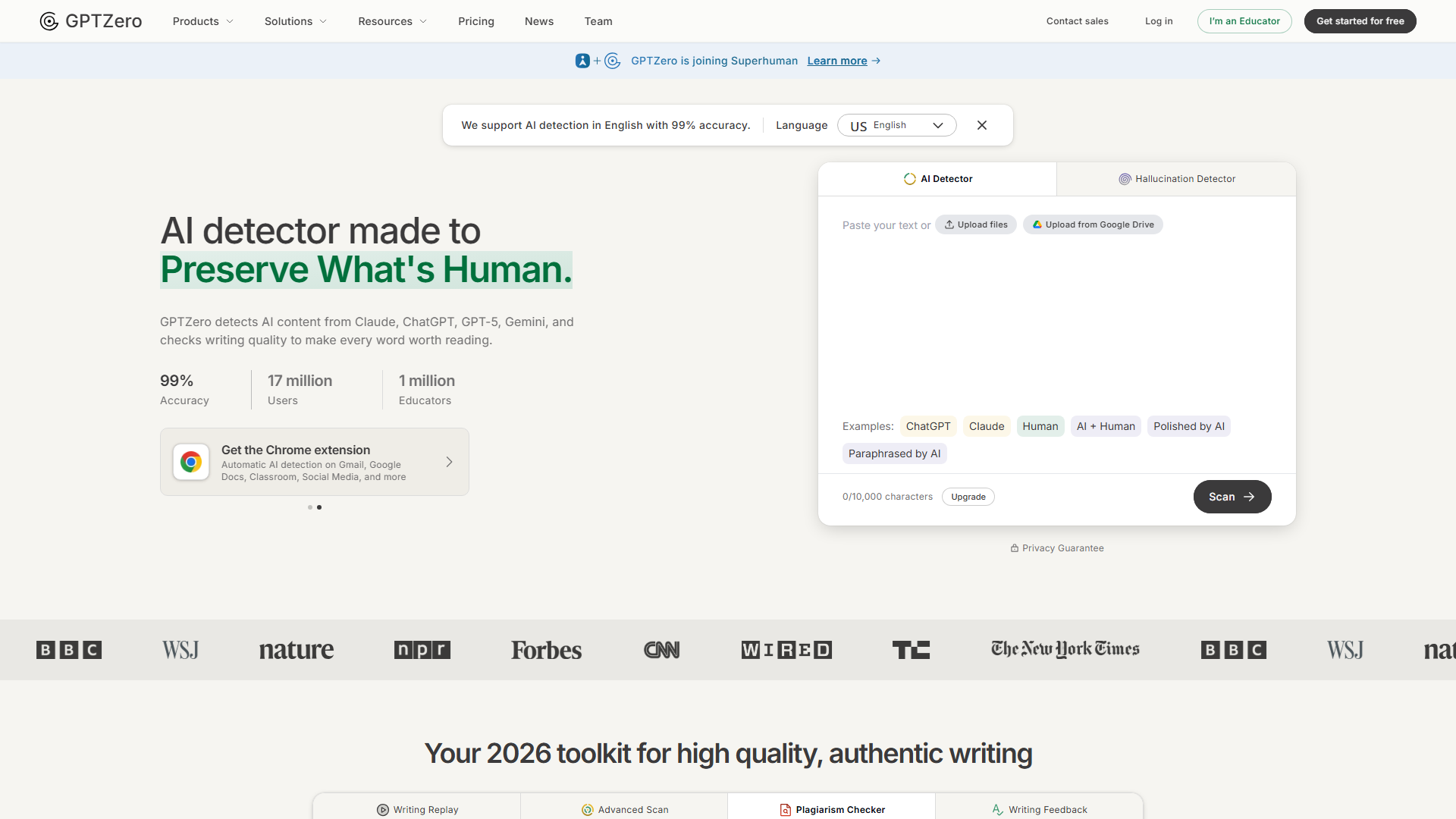Open the Advanced Scan tab
1456x819 pixels.
click(625, 809)
